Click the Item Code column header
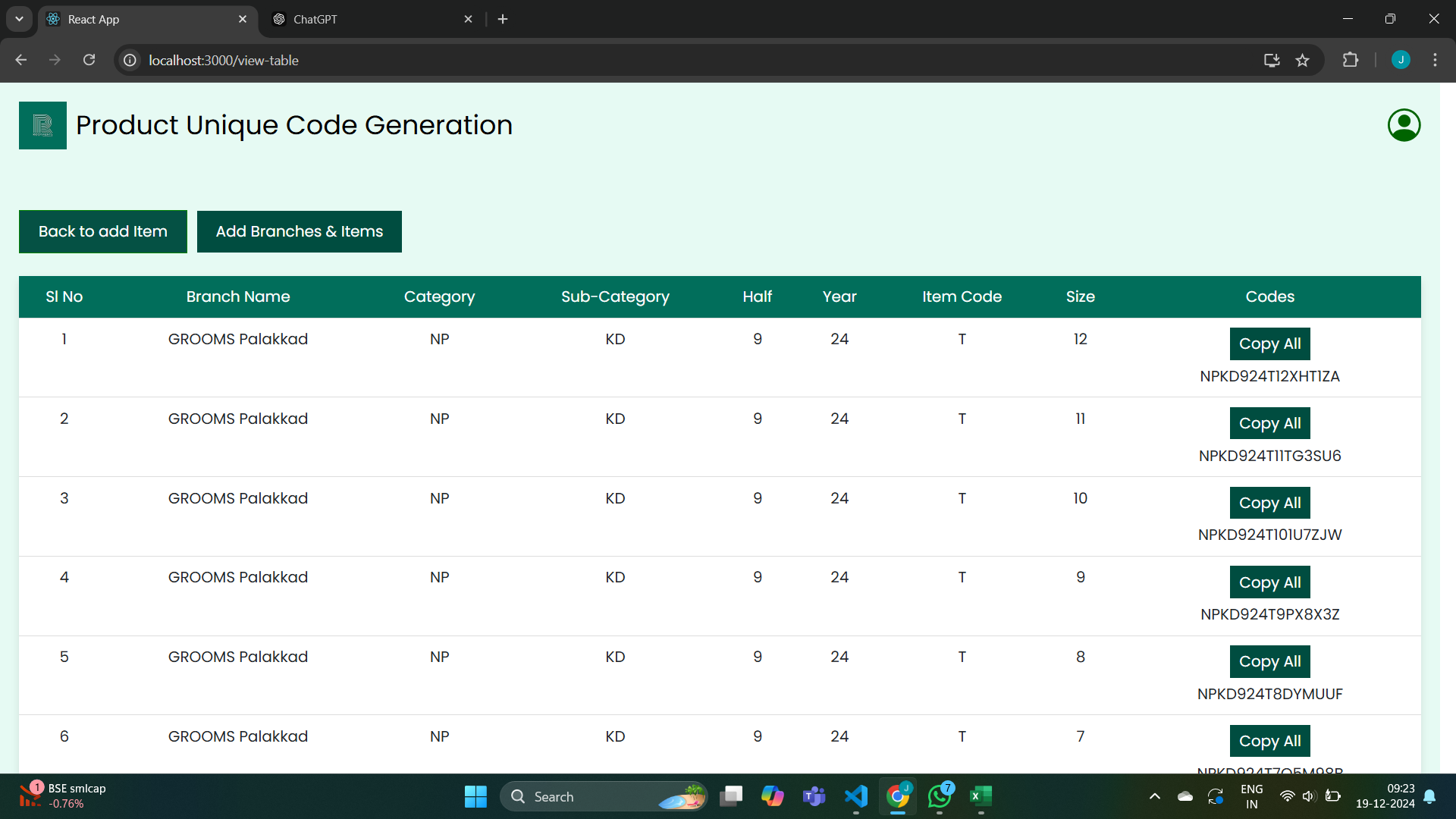 click(962, 297)
